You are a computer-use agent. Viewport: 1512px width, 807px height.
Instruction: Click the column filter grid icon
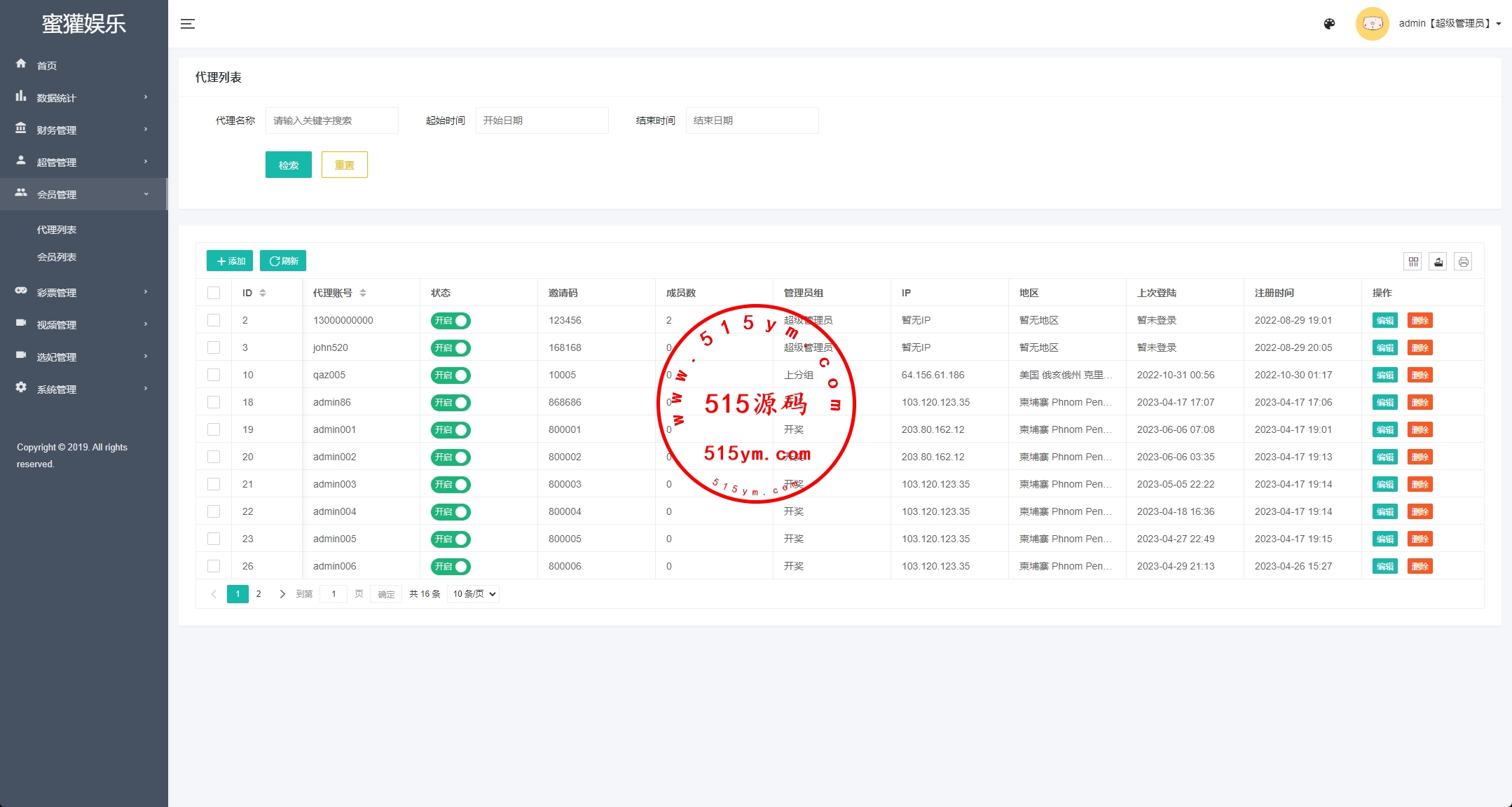click(1413, 261)
